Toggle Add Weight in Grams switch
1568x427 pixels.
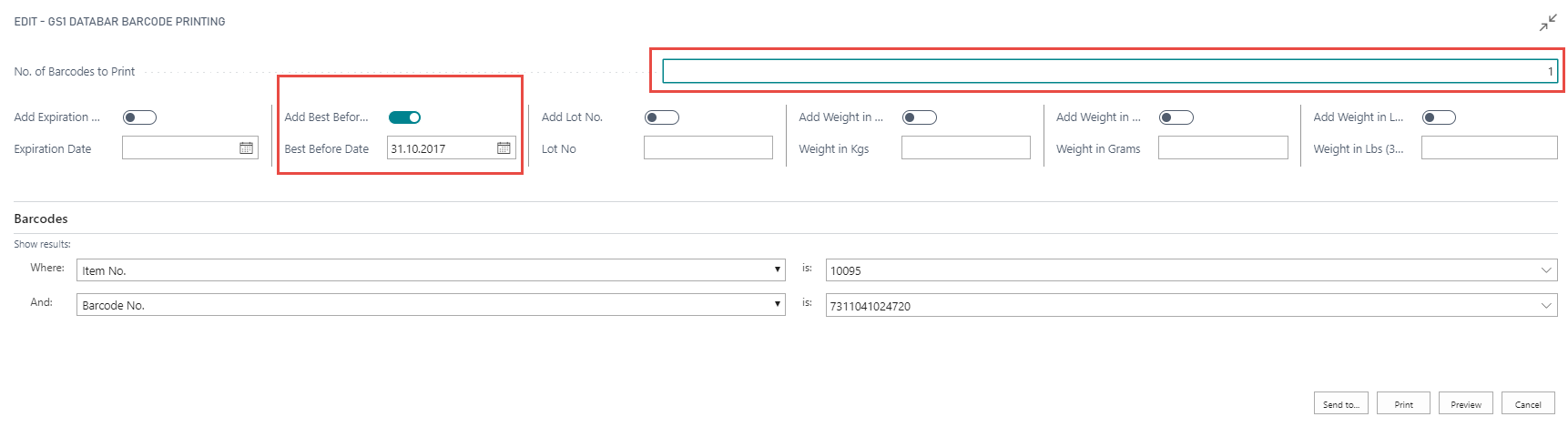[x=1176, y=117]
